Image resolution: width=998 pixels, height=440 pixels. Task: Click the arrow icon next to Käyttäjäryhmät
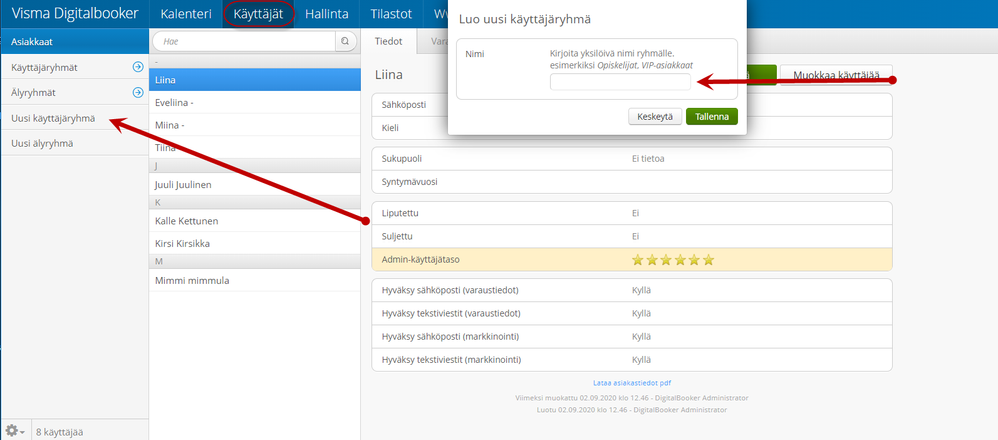137,67
